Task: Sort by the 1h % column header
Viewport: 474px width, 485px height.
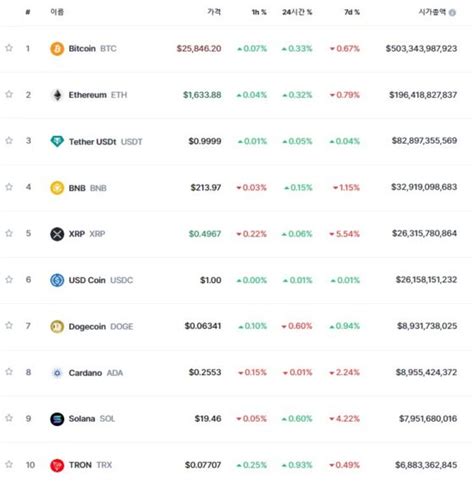Action: (x=259, y=12)
